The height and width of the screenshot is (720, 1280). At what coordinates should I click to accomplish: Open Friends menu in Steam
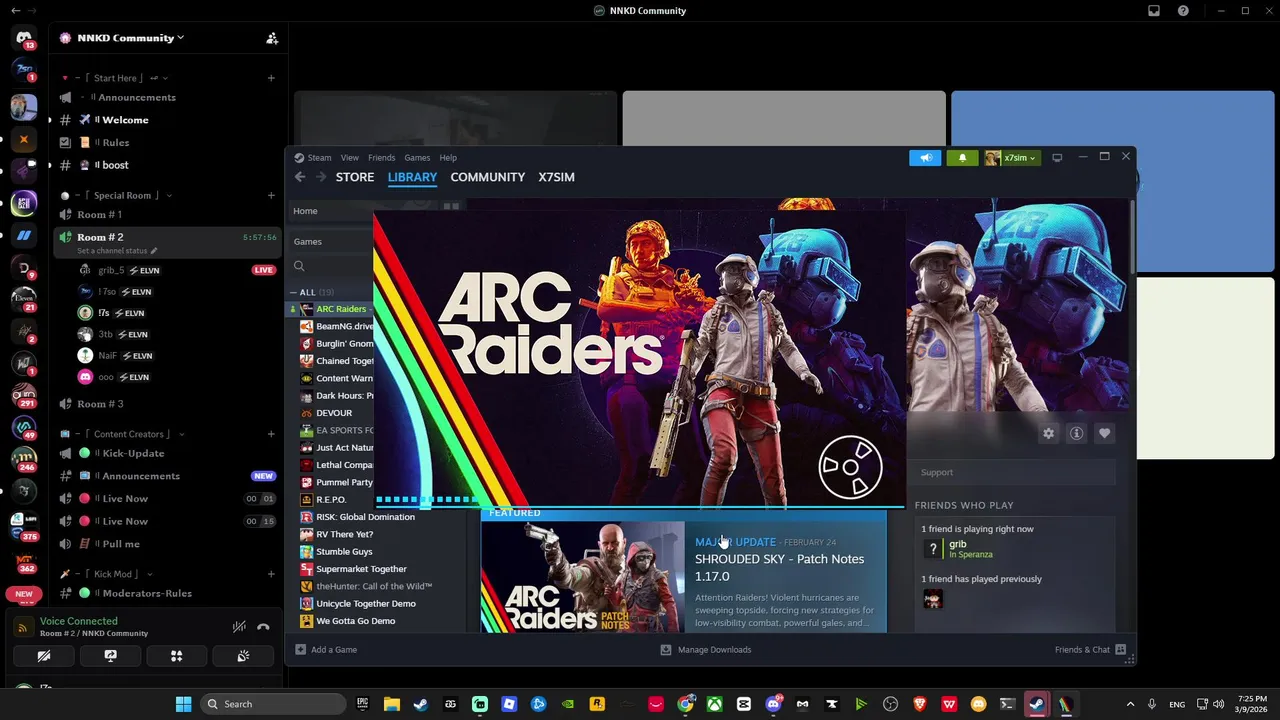(x=381, y=158)
